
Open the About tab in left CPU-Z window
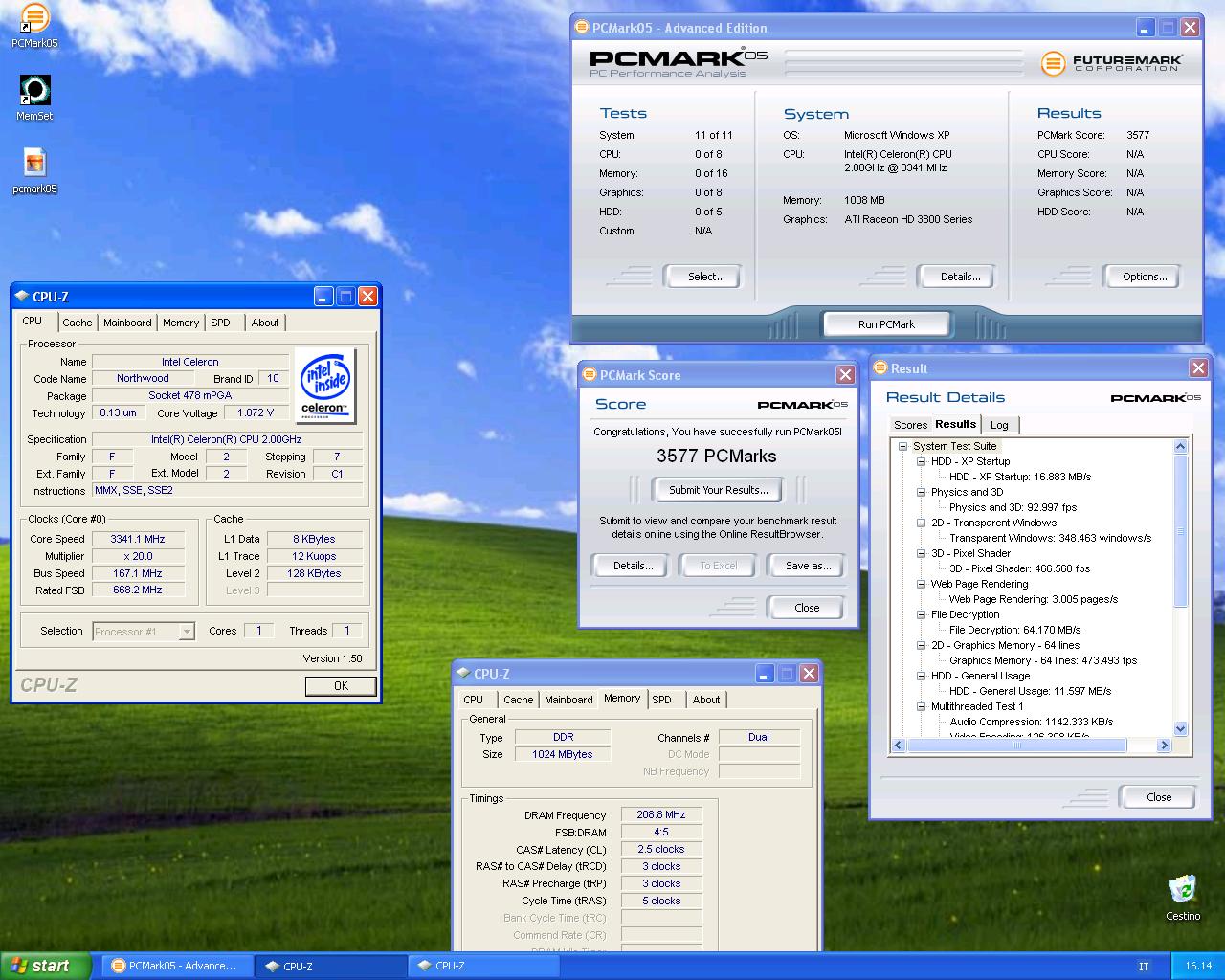(x=265, y=323)
